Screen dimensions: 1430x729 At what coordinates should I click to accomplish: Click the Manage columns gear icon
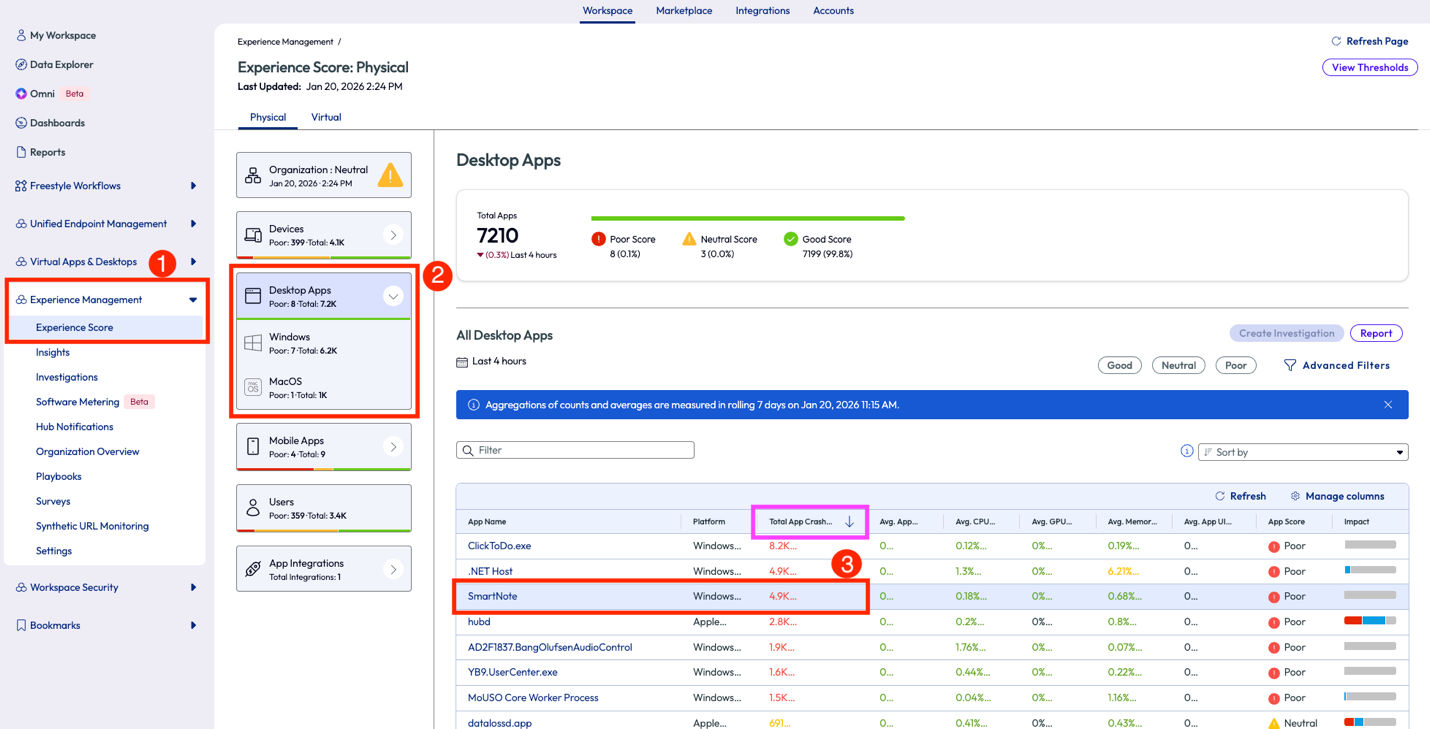tap(1295, 496)
